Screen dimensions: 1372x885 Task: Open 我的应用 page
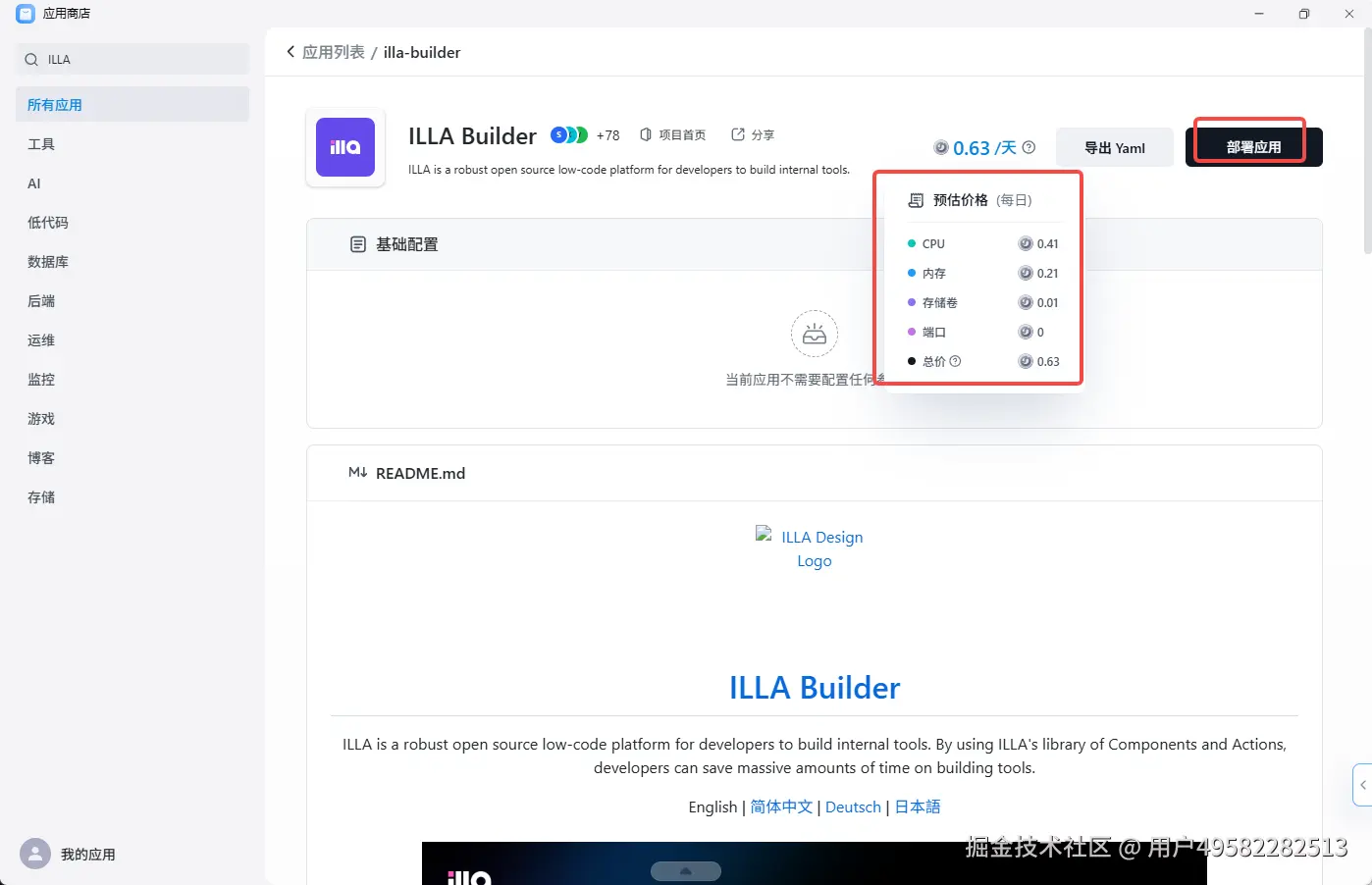point(88,855)
